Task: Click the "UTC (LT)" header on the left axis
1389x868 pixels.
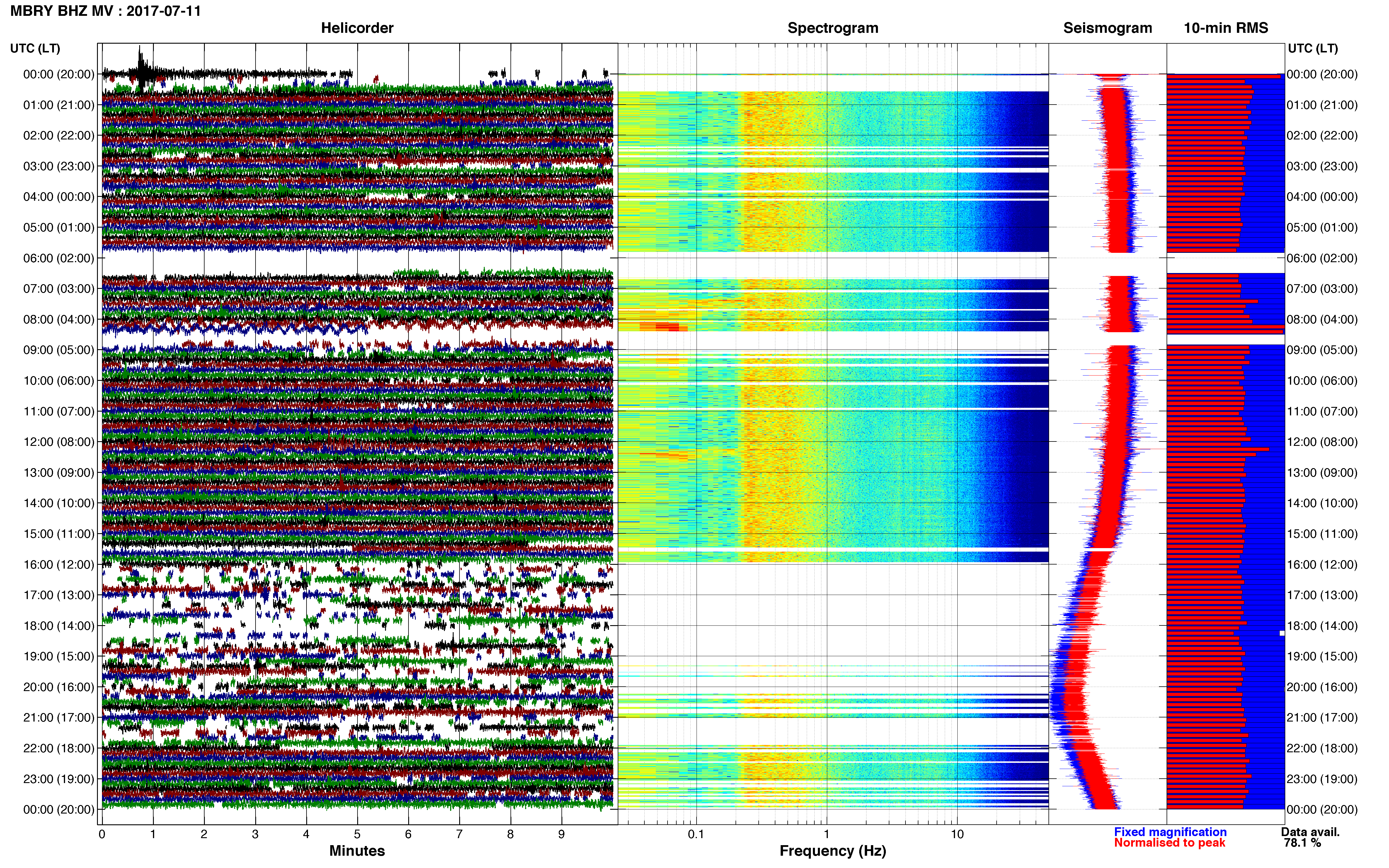Action: tap(35, 48)
